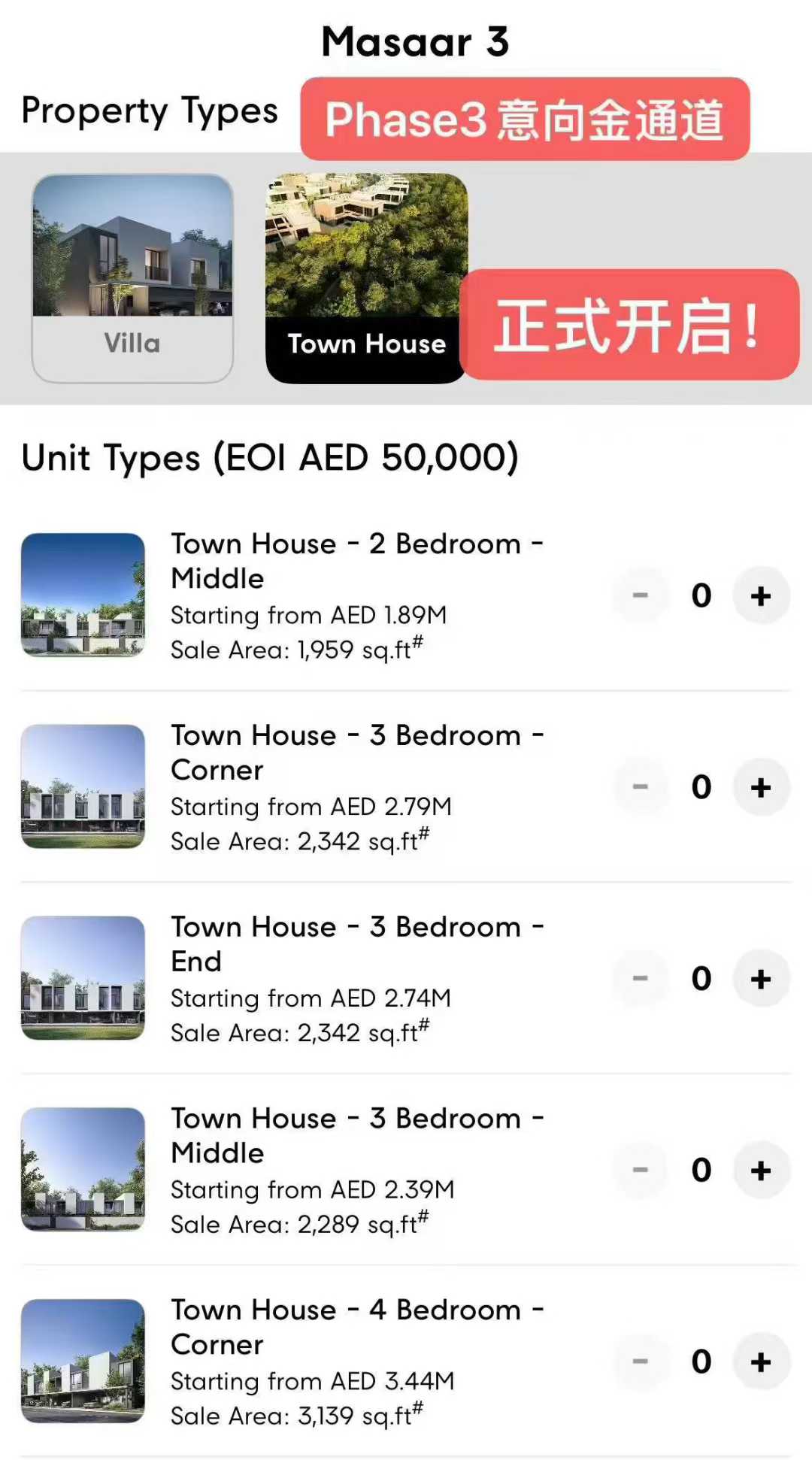The width and height of the screenshot is (812, 1460).
Task: Add one 3 Bedroom End town house
Action: 761,979
